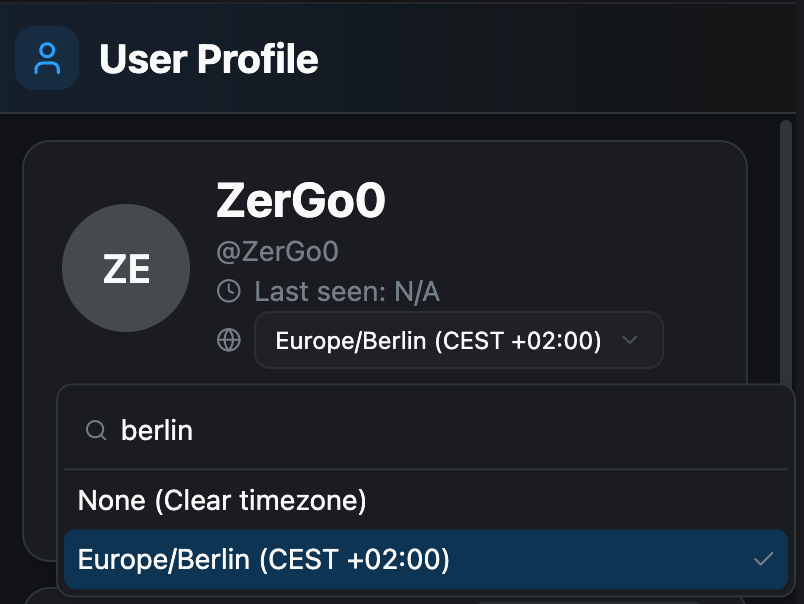Viewport: 804px width, 604px height.
Task: Click inside the berlin search field
Action: click(300, 430)
